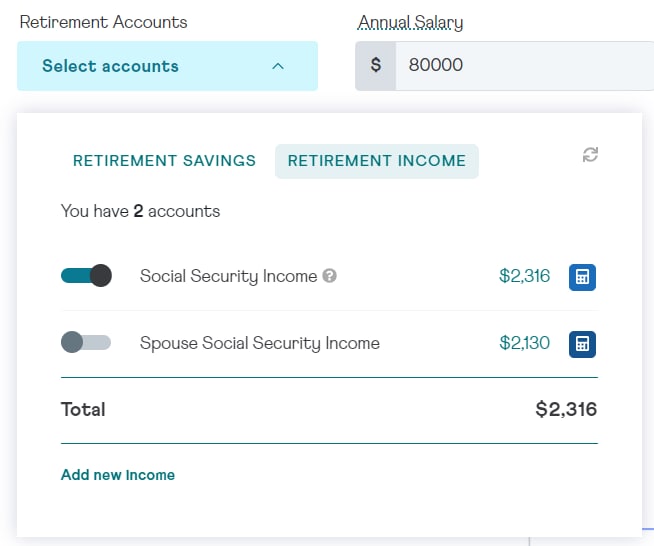Viewport: 654px width, 546px height.
Task: Enable the Spouse Social Security Income toggle
Action: pyautogui.click(x=86, y=342)
